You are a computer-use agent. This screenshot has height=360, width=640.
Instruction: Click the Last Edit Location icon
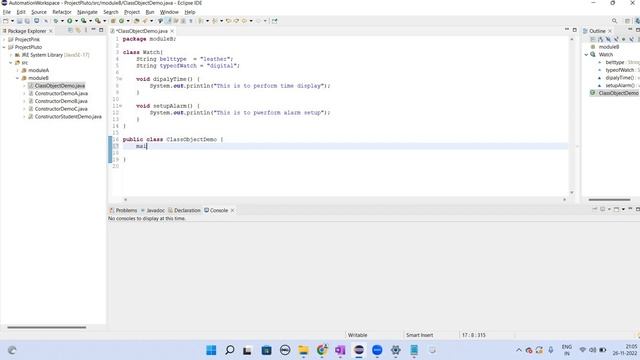pyautogui.click(x=228, y=21)
